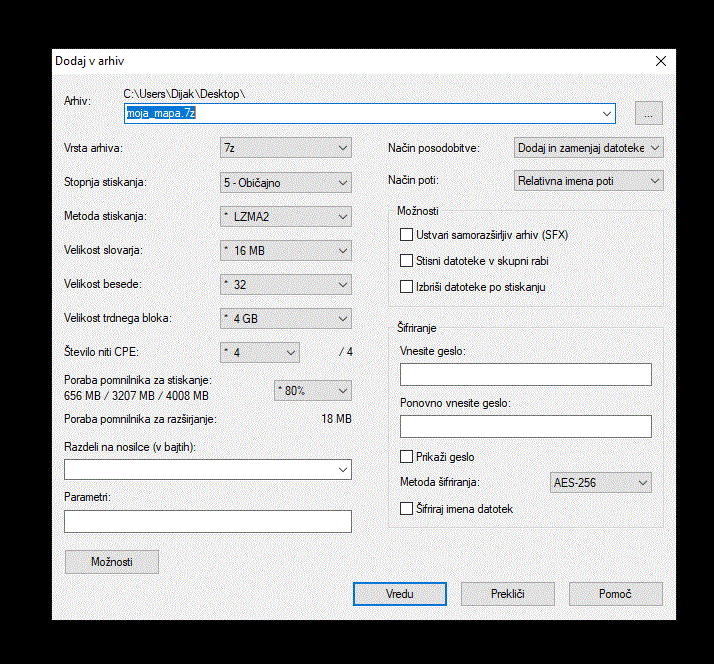
Task: Open the 80% memory usage dropdown
Action: point(312,390)
